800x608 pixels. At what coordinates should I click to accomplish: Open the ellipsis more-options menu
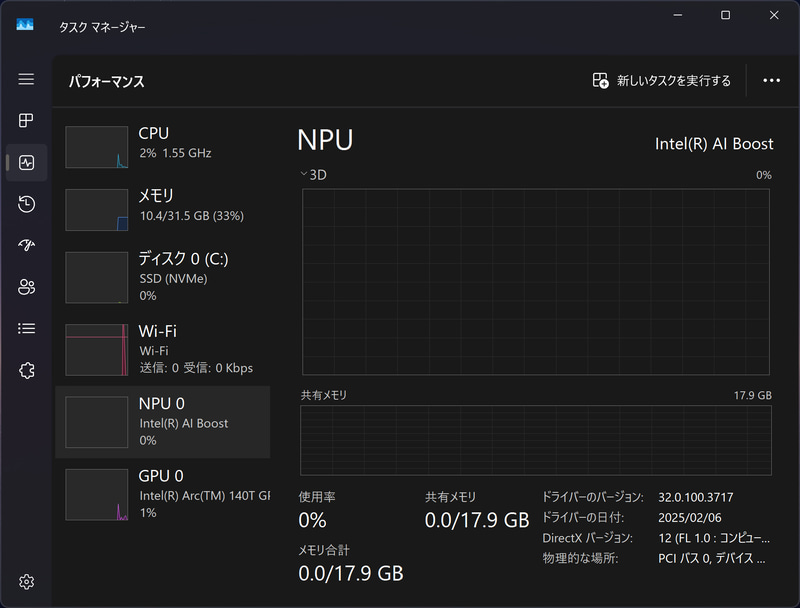[x=771, y=80]
